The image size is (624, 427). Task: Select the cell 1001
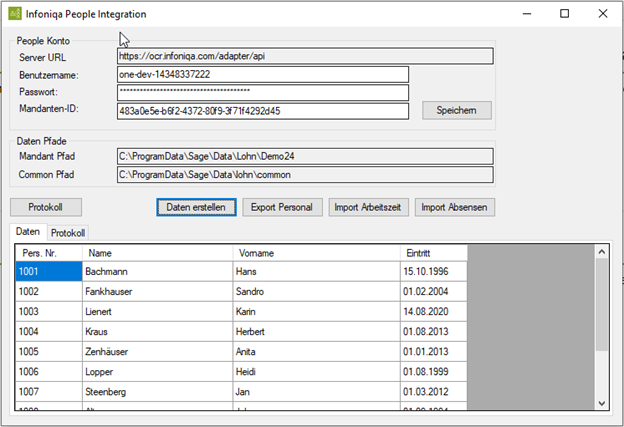pos(49,271)
